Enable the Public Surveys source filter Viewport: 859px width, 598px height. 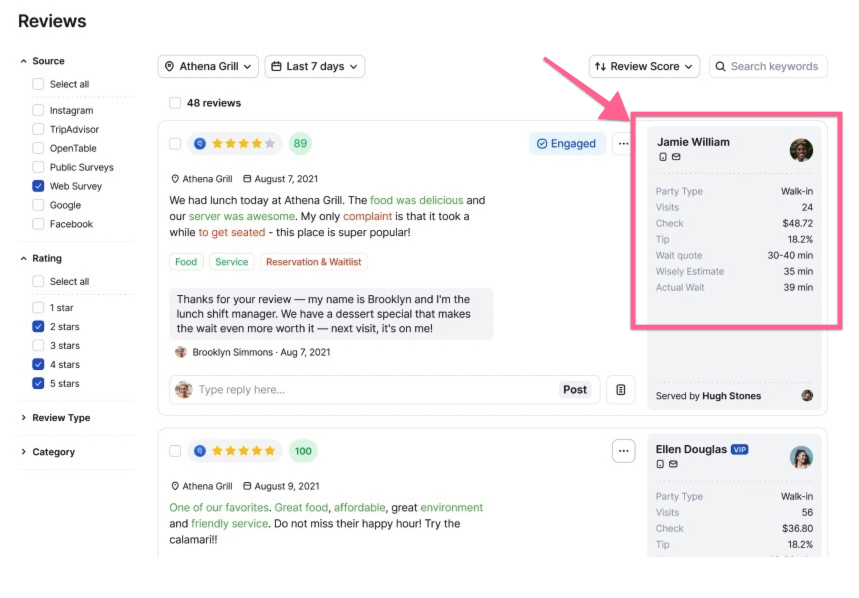38,167
